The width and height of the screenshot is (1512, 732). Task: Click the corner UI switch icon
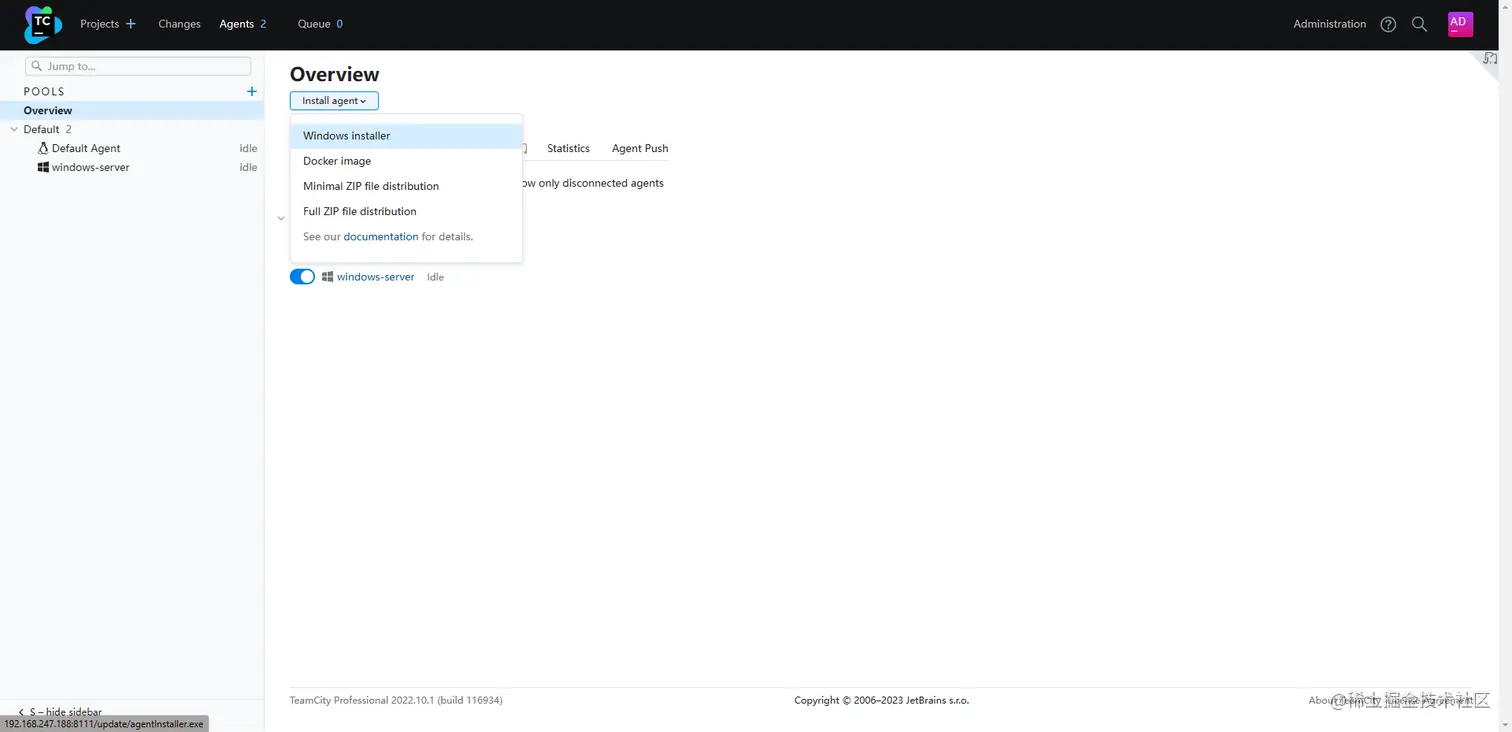(1491, 58)
